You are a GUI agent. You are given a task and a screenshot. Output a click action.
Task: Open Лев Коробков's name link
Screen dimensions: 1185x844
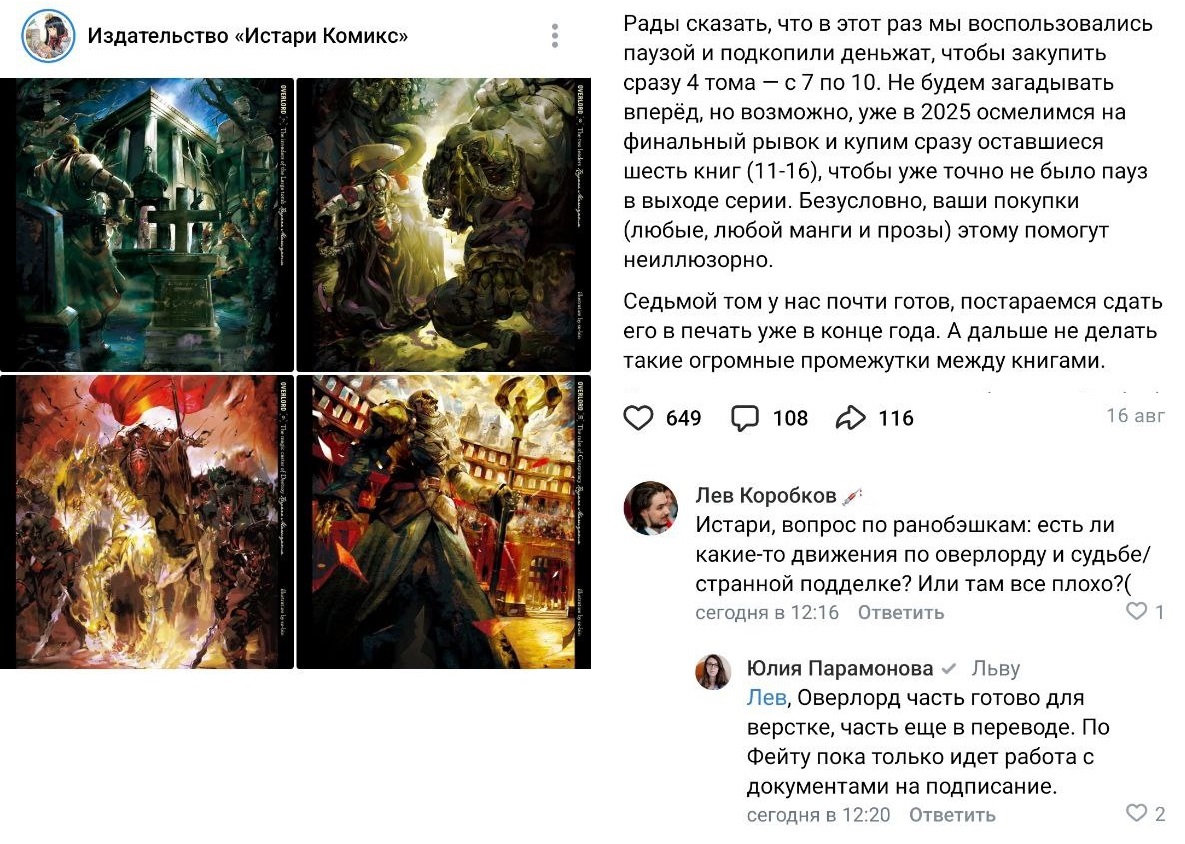766,496
